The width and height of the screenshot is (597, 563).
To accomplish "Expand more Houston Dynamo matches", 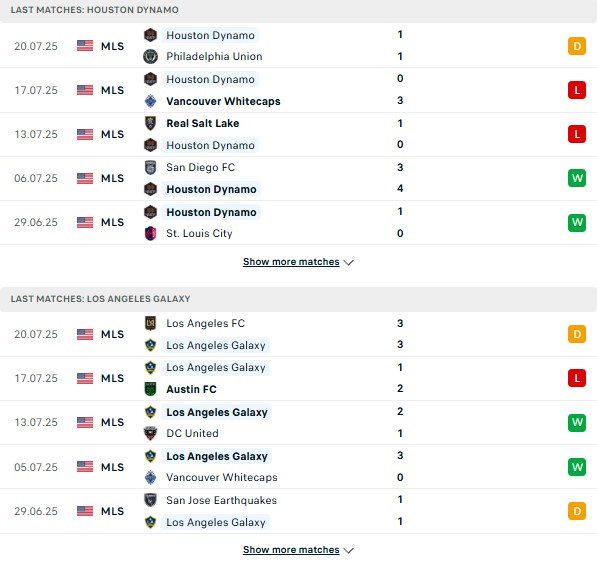I will [291, 262].
